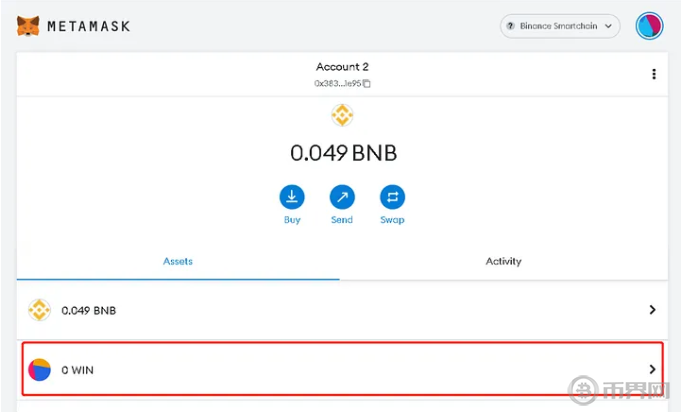Open the Binance Smartchain network dropdown
The height and width of the screenshot is (418, 681).
point(560,26)
